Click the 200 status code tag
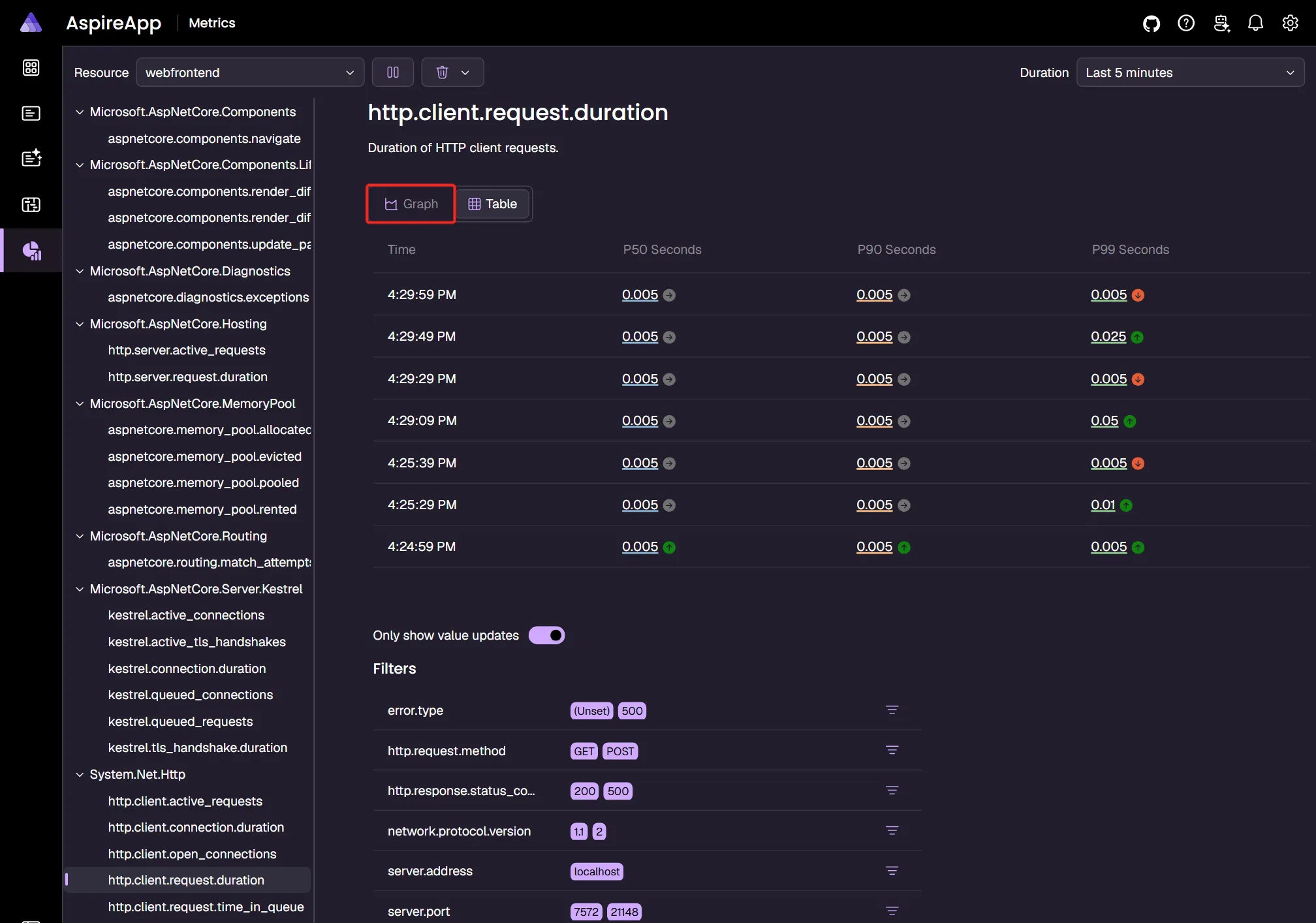 584,791
